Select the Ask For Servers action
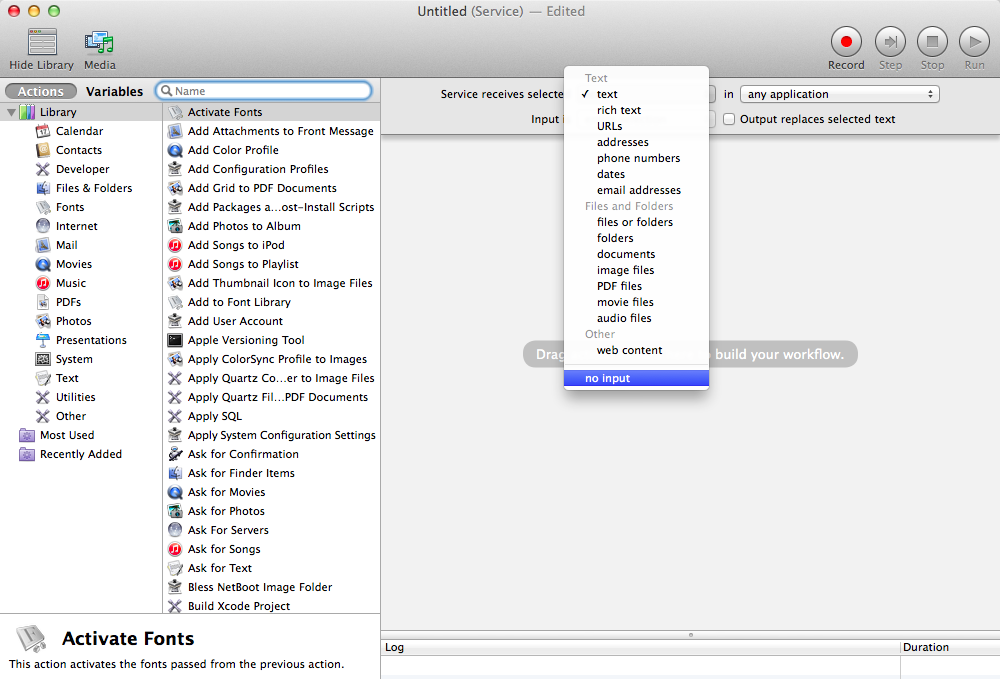This screenshot has height=679, width=1000. pos(272,530)
